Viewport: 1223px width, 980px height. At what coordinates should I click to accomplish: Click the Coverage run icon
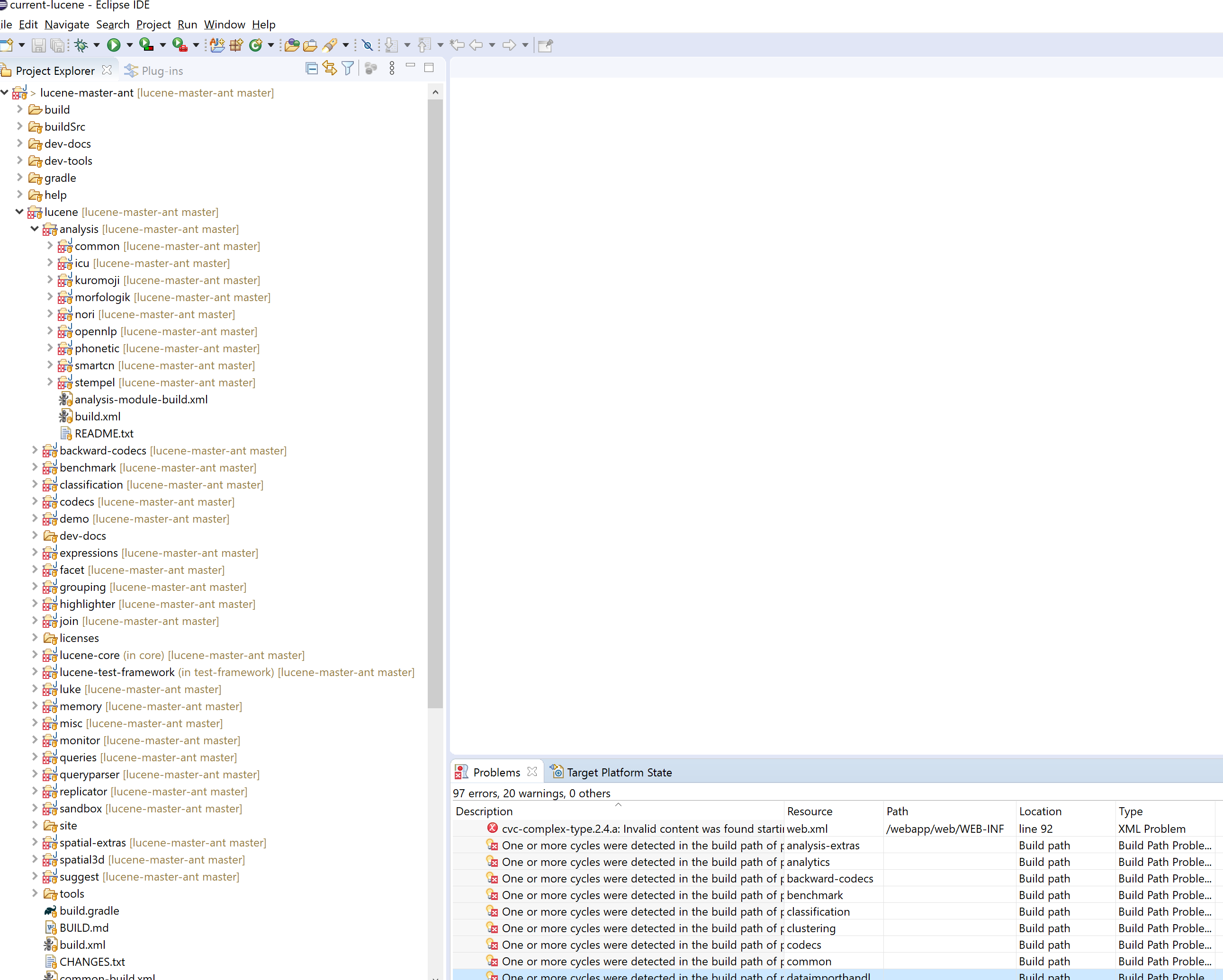point(146,45)
